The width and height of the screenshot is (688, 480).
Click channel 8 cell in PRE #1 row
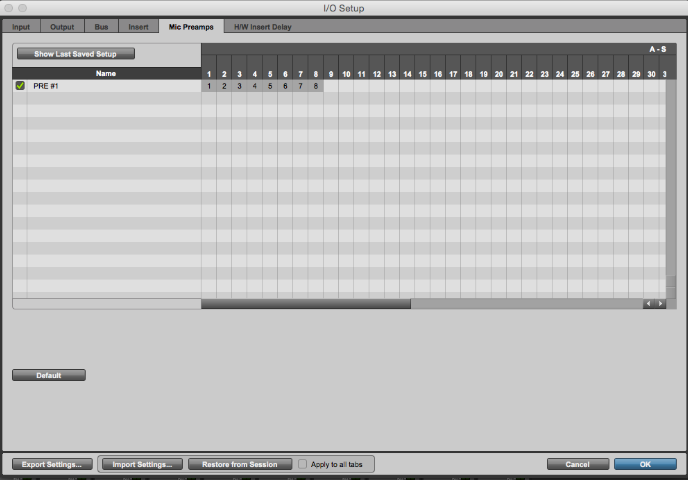coord(316,86)
